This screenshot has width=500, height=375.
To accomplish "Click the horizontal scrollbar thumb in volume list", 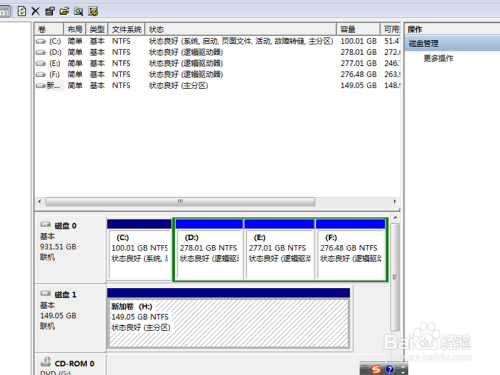I will (x=180, y=201).
